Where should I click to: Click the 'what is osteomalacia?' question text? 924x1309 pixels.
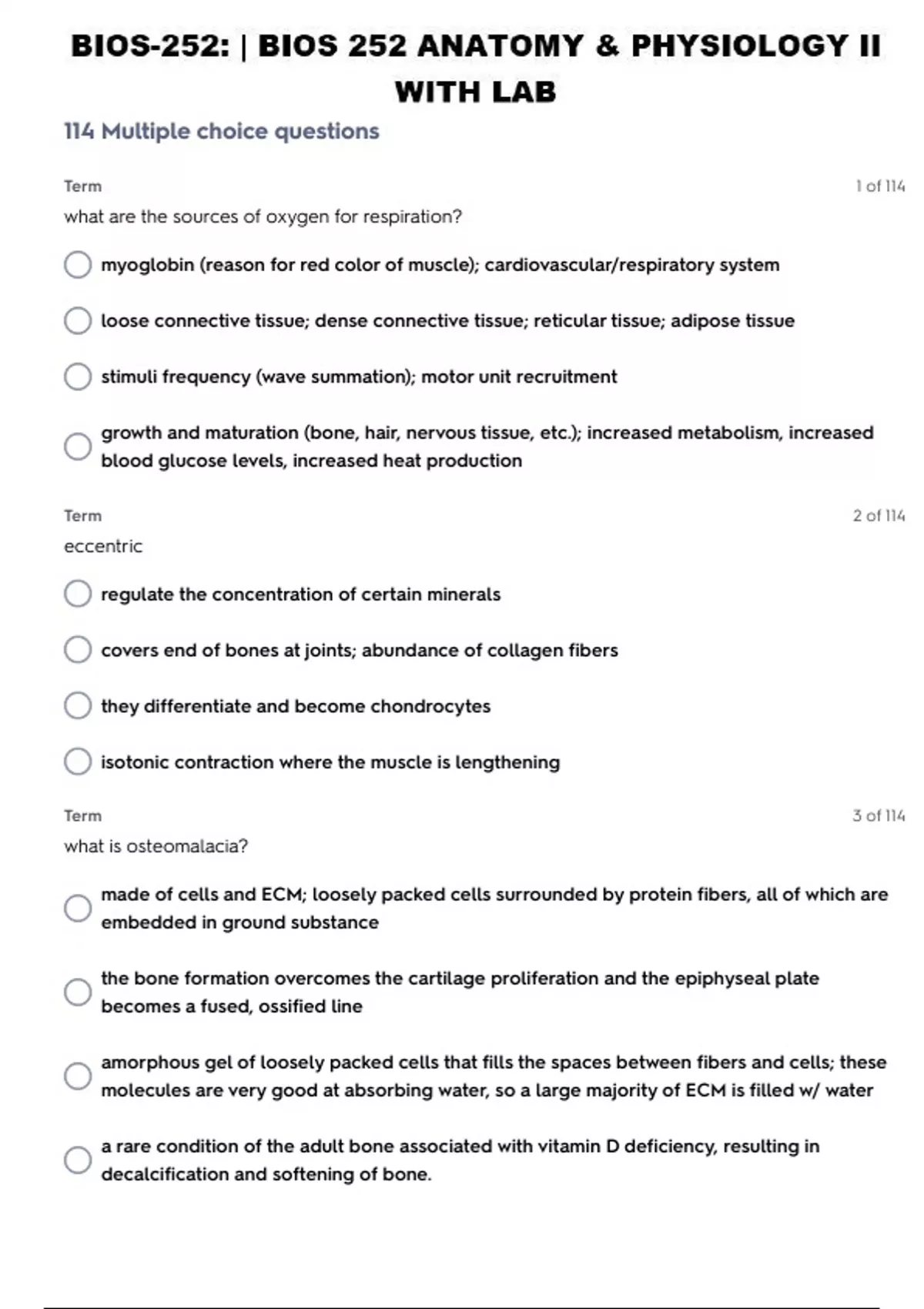tap(156, 847)
